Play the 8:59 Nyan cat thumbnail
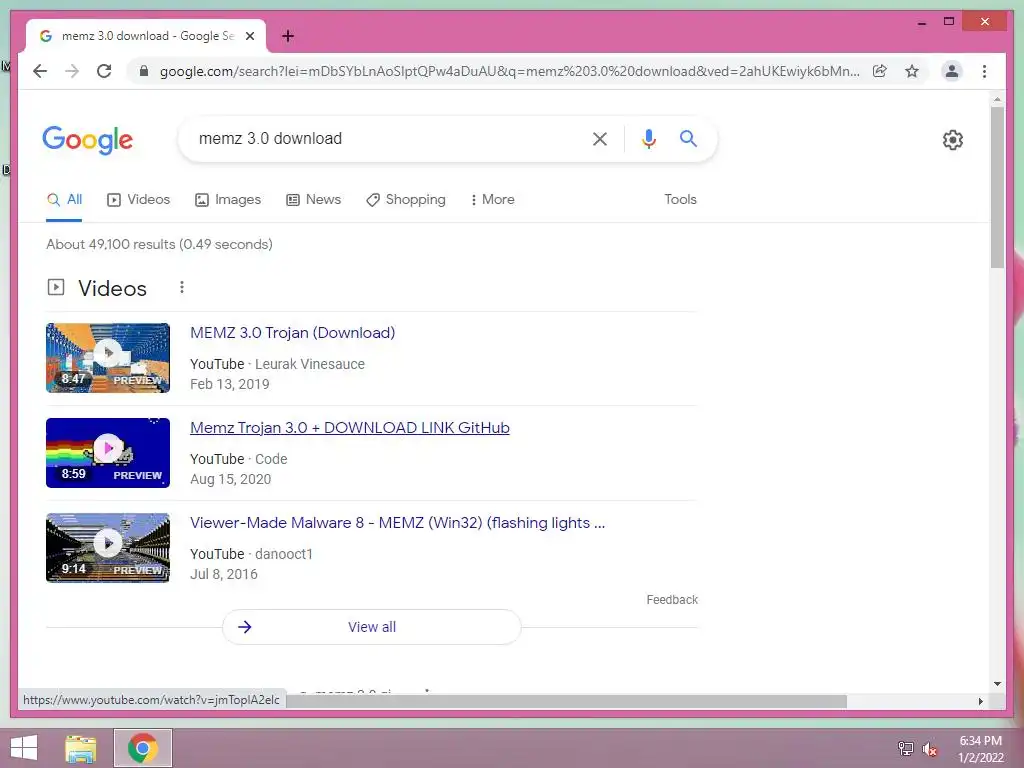Viewport: 1024px width, 768px height. pyautogui.click(x=108, y=453)
